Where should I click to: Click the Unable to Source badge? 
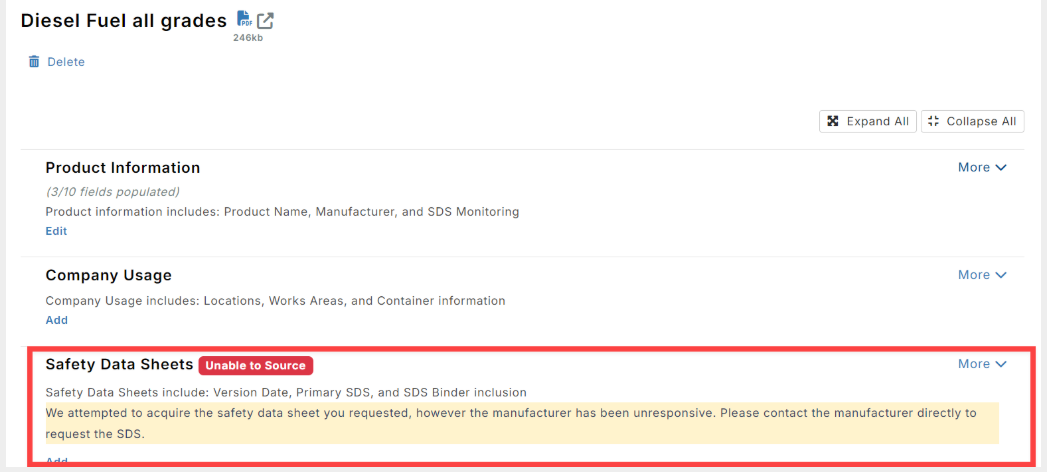point(256,365)
